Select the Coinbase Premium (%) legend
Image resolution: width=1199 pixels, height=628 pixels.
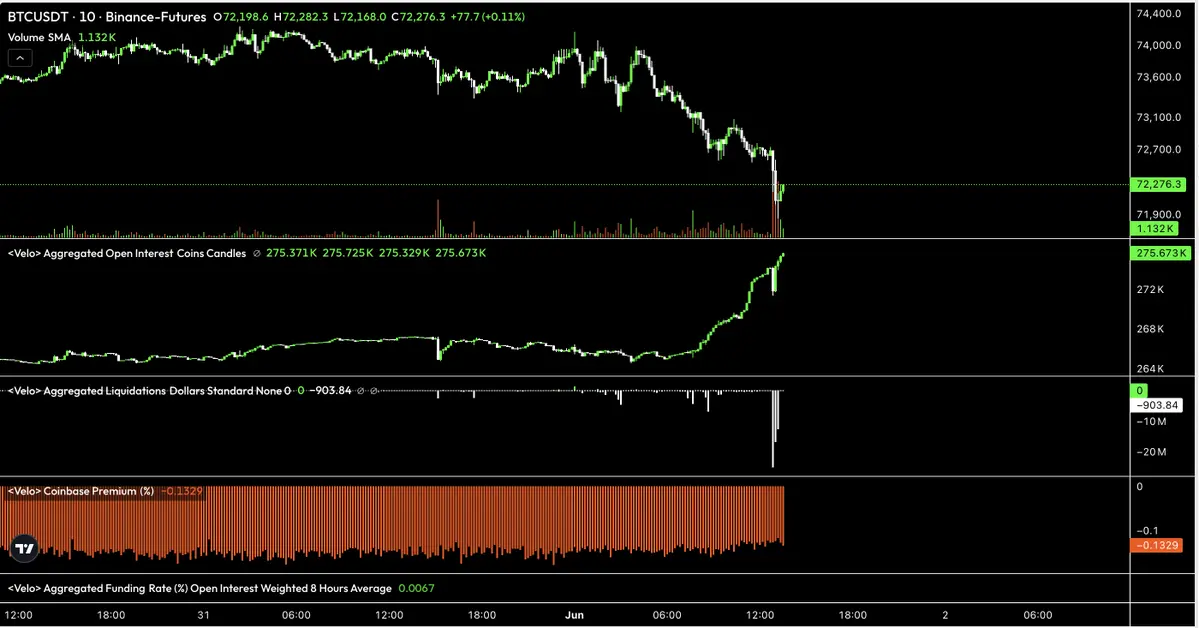80,491
